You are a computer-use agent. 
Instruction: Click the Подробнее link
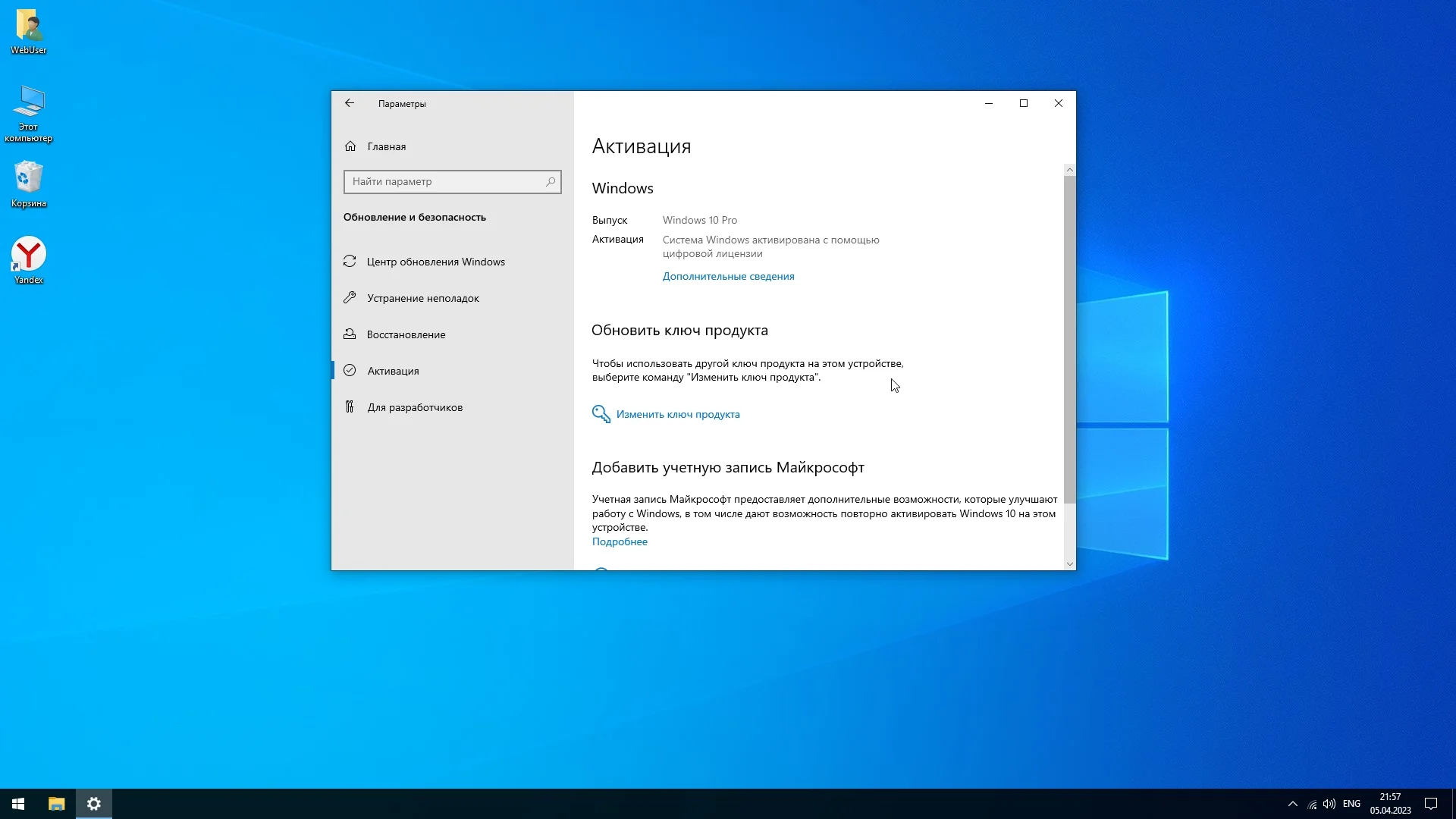click(620, 541)
